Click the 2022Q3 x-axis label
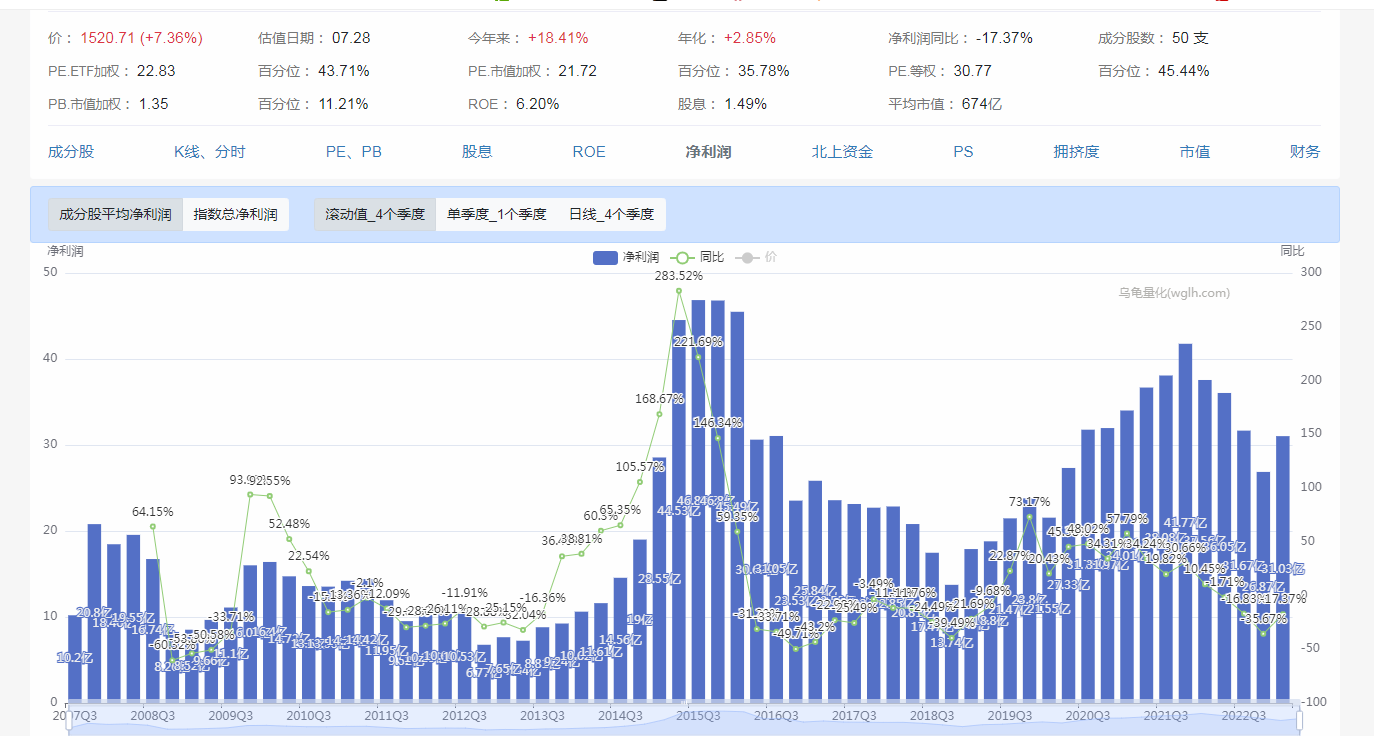 click(1244, 716)
